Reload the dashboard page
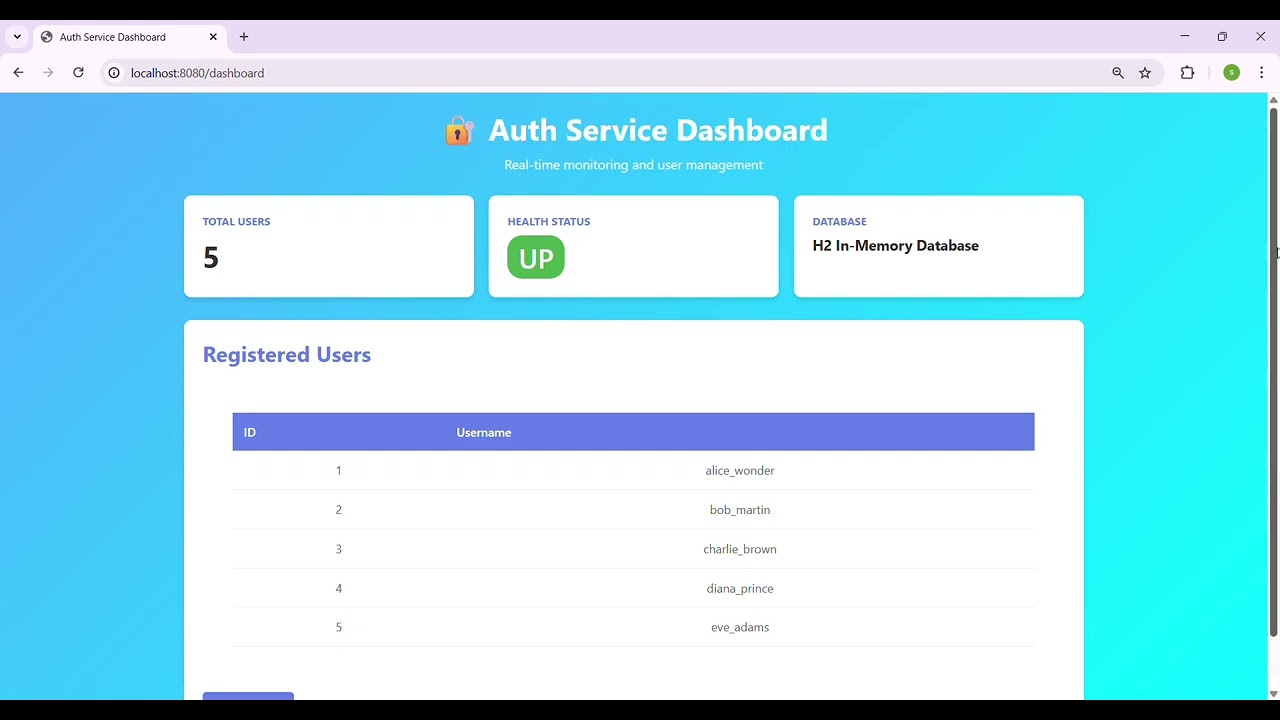Screen dimensions: 1280x720 pos(78,73)
